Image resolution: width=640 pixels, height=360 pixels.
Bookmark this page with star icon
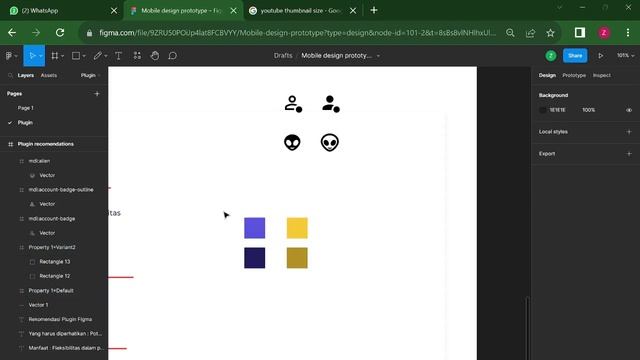(x=551, y=33)
